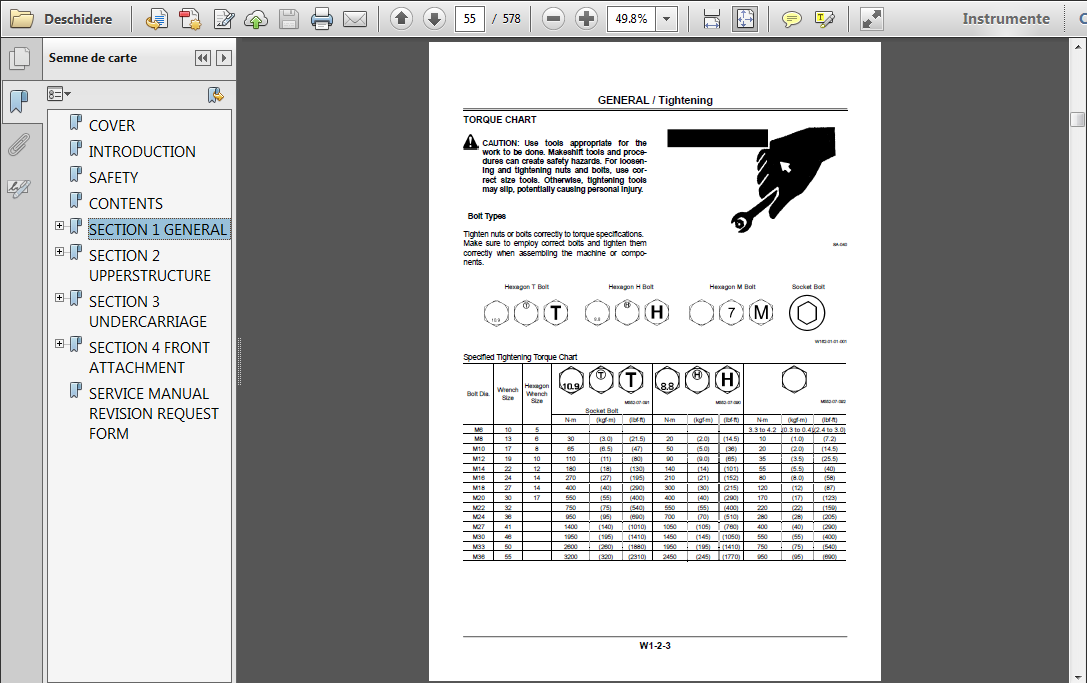Expand SECTION 4 FRONT ATTACHMENT tree node
1087x683 pixels.
pos(60,343)
